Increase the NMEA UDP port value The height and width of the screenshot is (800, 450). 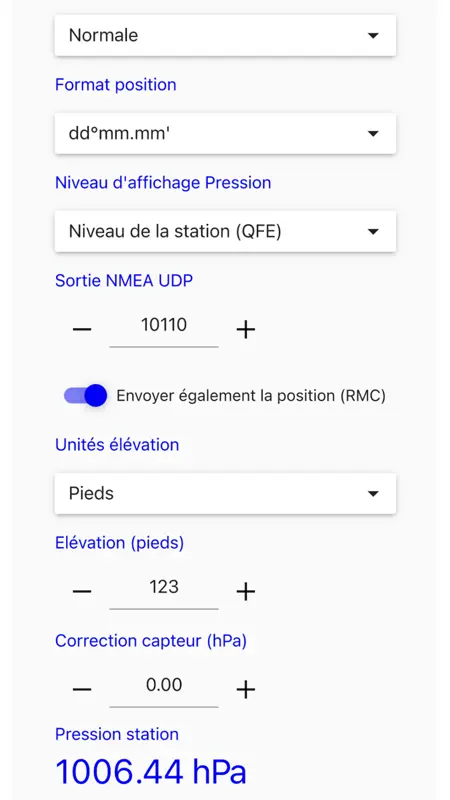pyautogui.click(x=245, y=330)
